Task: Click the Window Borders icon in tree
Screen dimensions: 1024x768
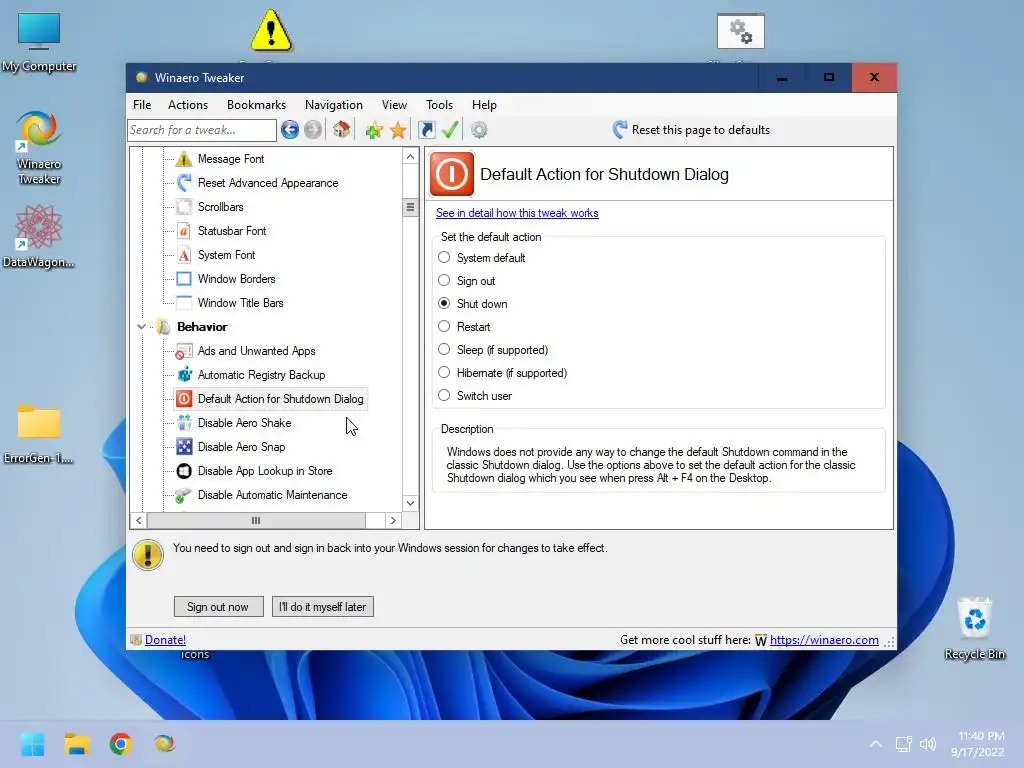Action: [x=184, y=279]
